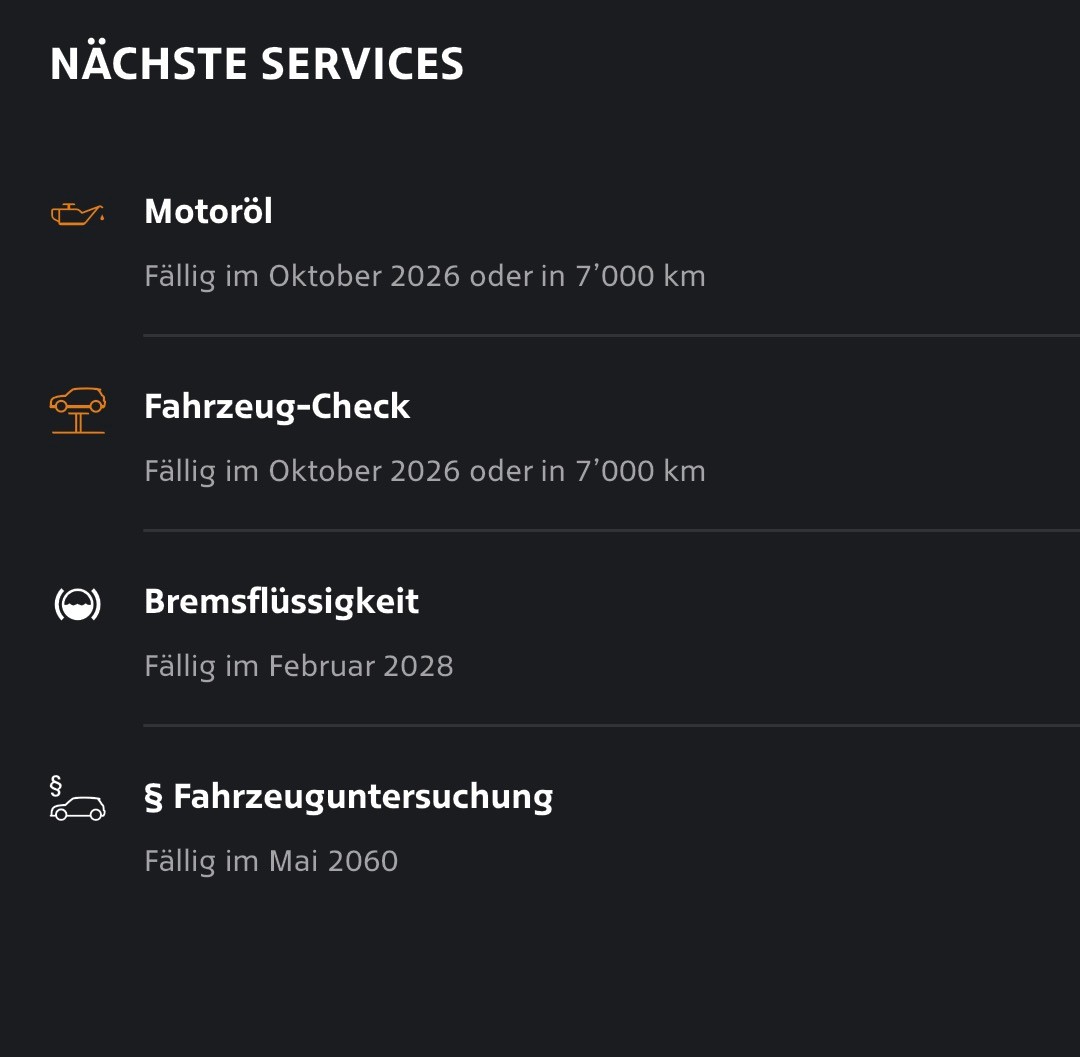Viewport: 1080px width, 1057px height.
Task: Tap the brake fluid warning icon
Action: [x=78, y=604]
